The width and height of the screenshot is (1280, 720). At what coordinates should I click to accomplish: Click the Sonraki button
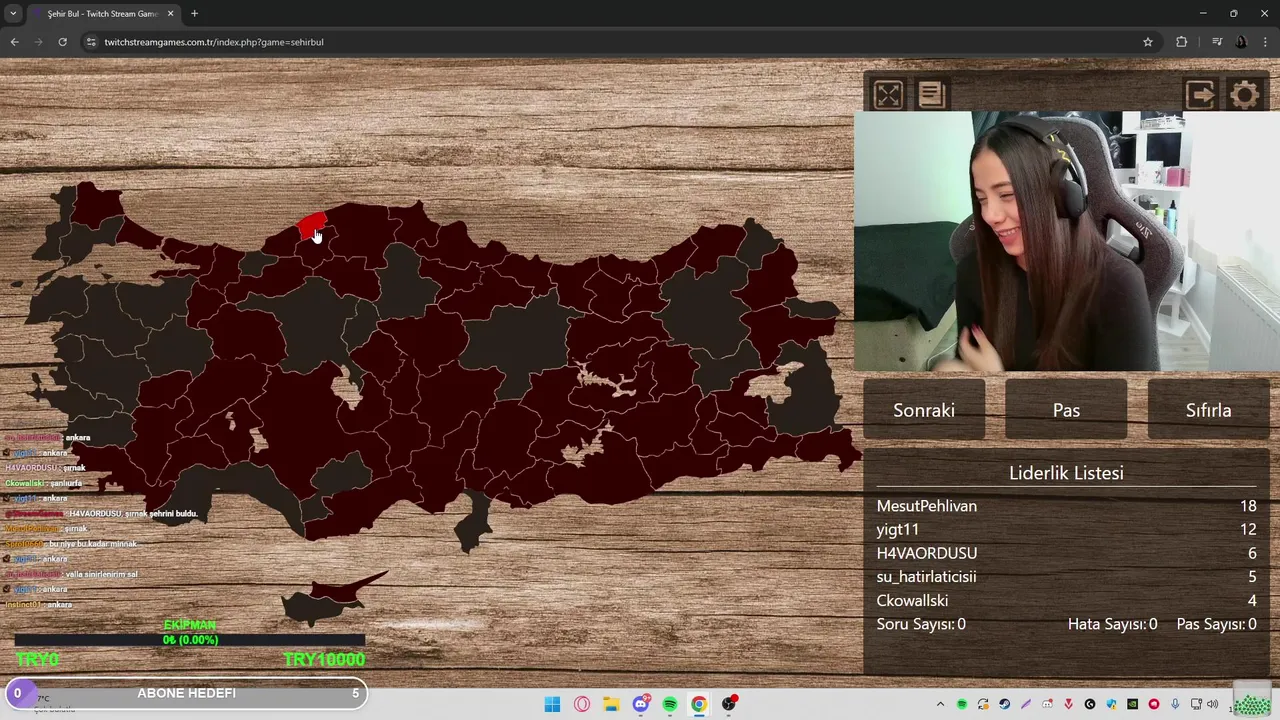pyautogui.click(x=924, y=410)
